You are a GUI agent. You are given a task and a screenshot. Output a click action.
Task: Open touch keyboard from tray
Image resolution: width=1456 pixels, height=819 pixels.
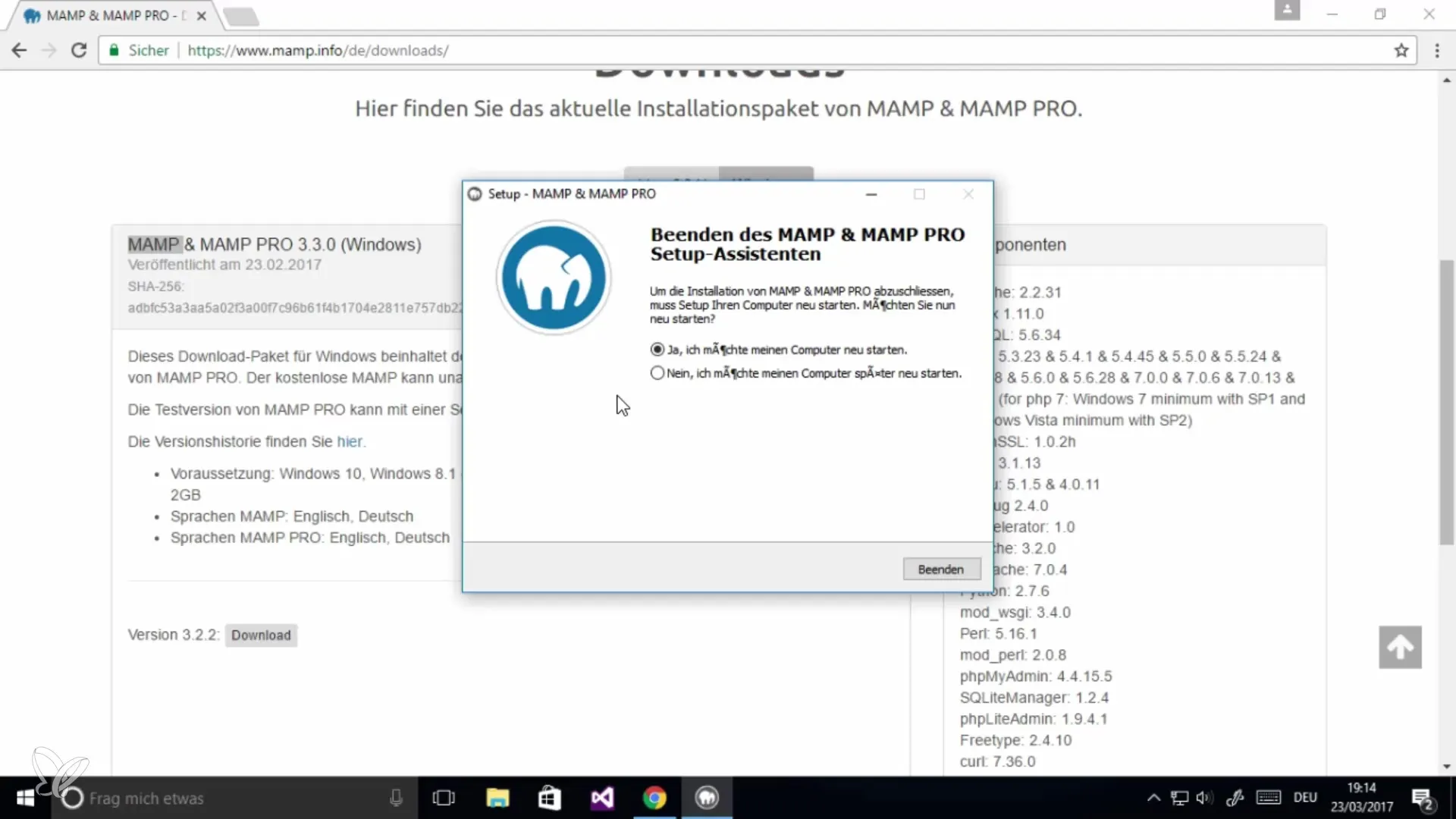click(x=1269, y=798)
